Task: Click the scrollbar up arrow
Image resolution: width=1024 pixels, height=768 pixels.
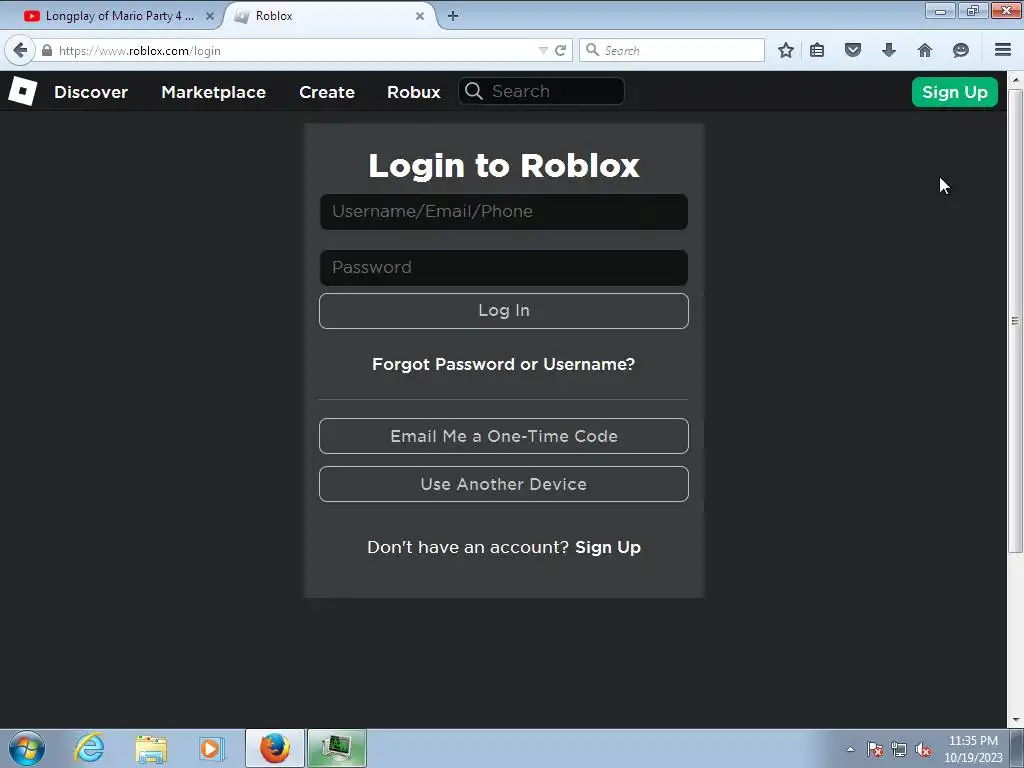Action: [1015, 80]
